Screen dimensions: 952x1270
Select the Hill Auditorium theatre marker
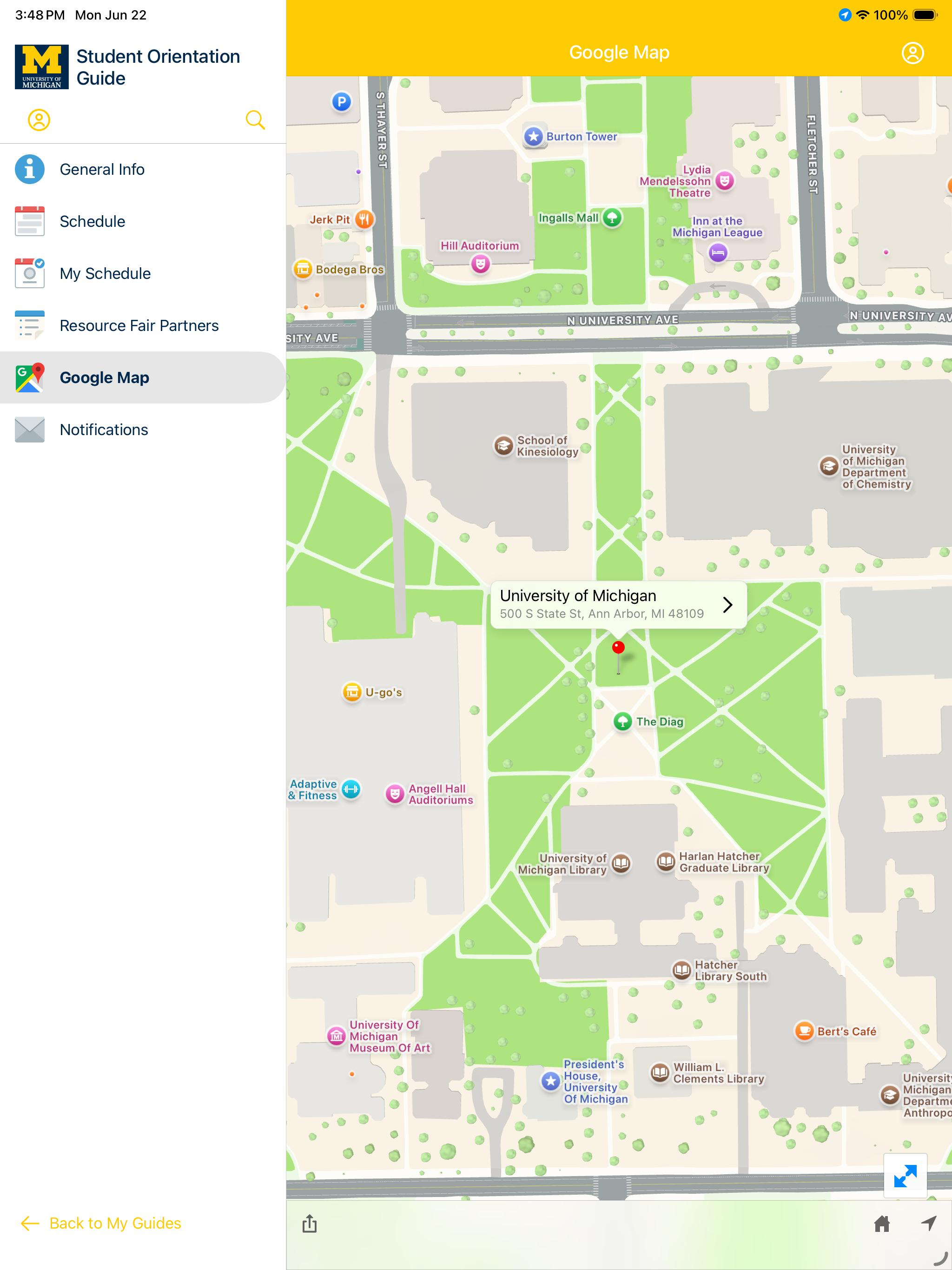[x=481, y=264]
